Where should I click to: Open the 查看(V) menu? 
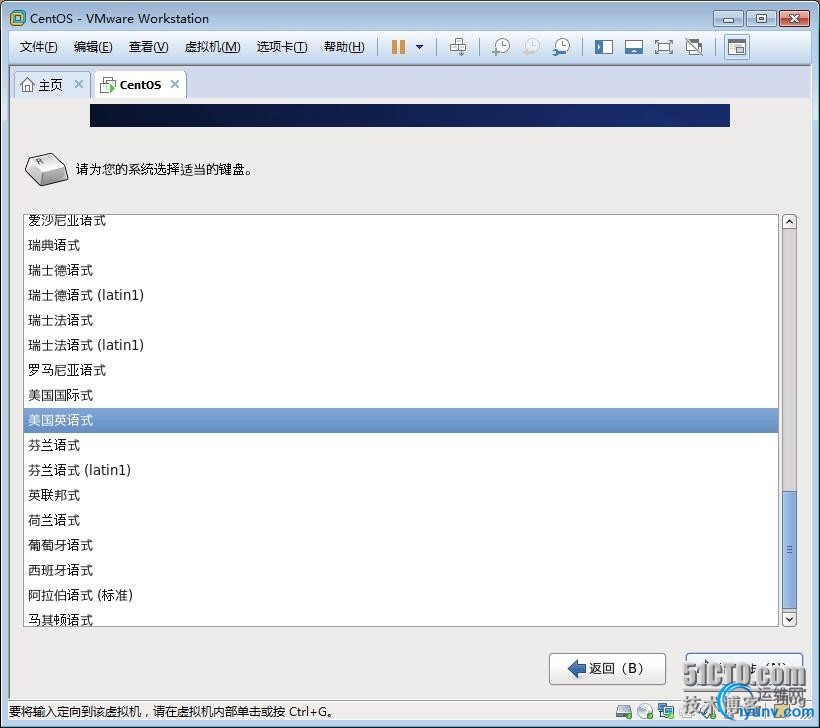click(x=149, y=47)
